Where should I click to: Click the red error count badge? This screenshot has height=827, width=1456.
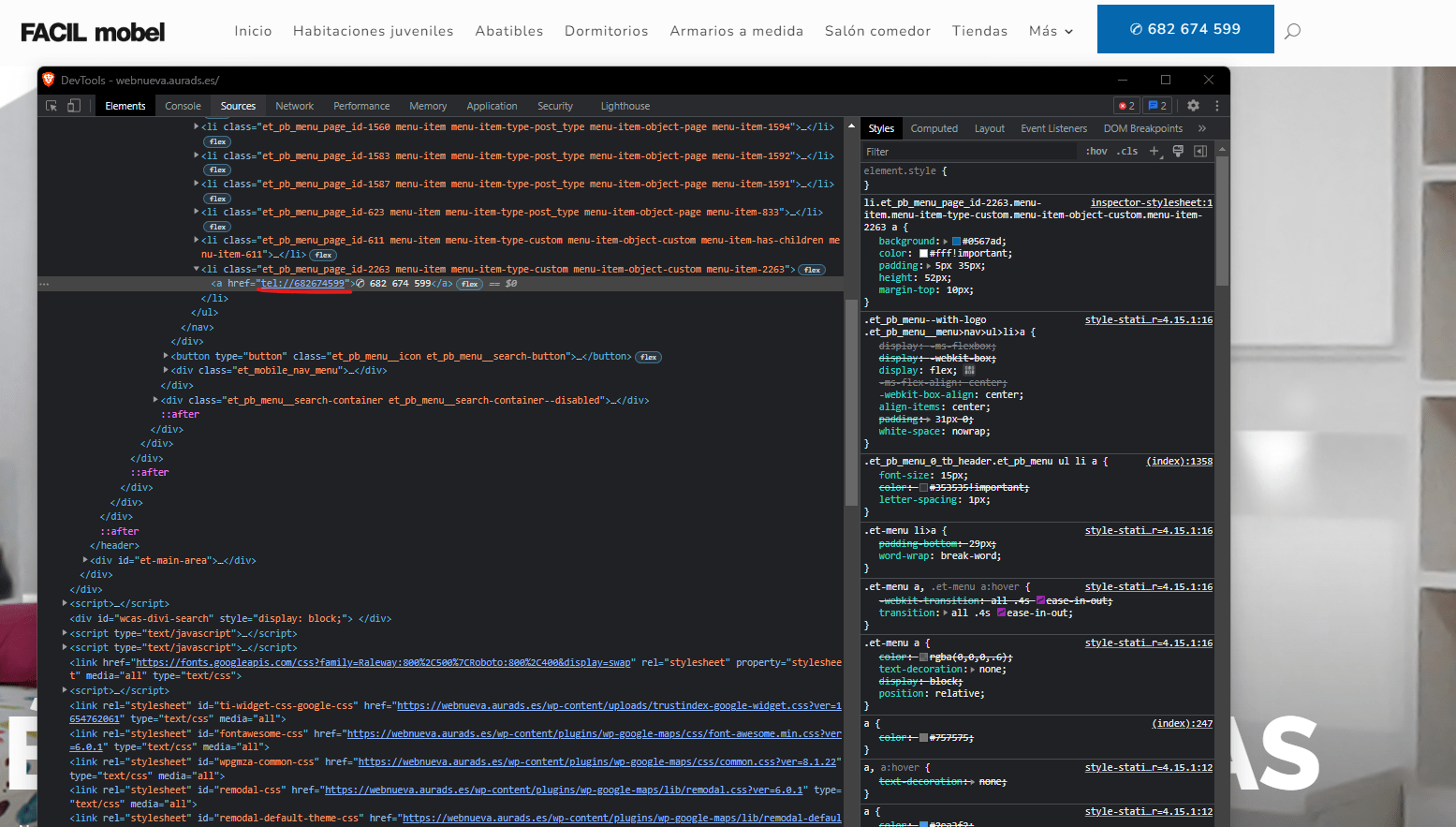point(1126,106)
